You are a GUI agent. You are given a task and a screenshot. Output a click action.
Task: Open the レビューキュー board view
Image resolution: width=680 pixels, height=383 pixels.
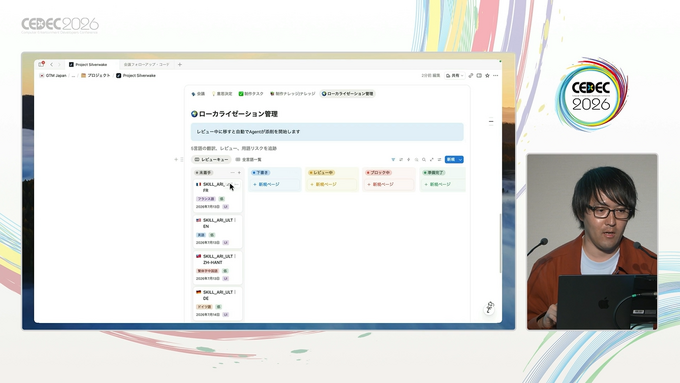click(x=211, y=160)
